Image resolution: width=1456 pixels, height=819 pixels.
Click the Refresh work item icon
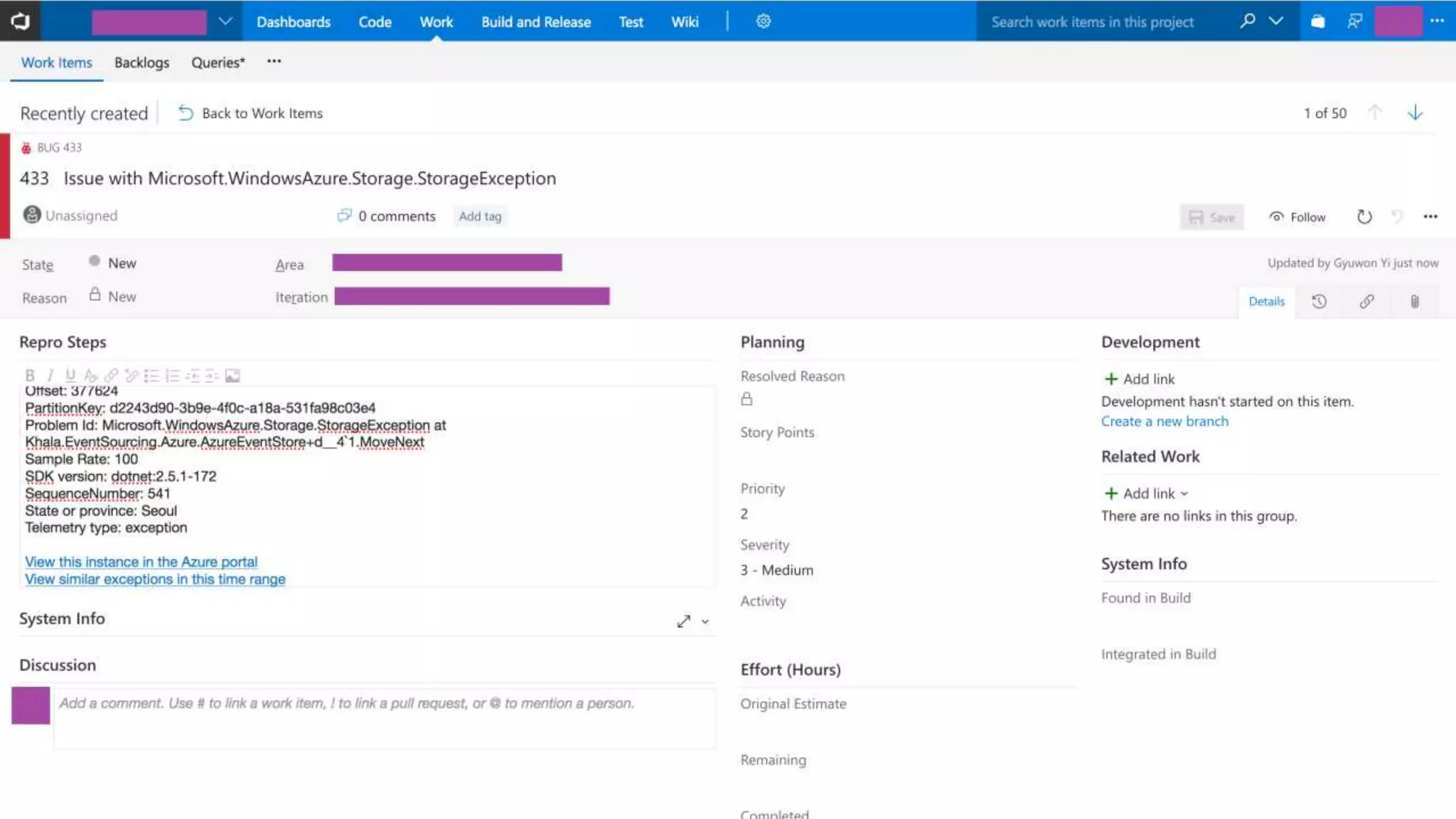coord(1364,217)
